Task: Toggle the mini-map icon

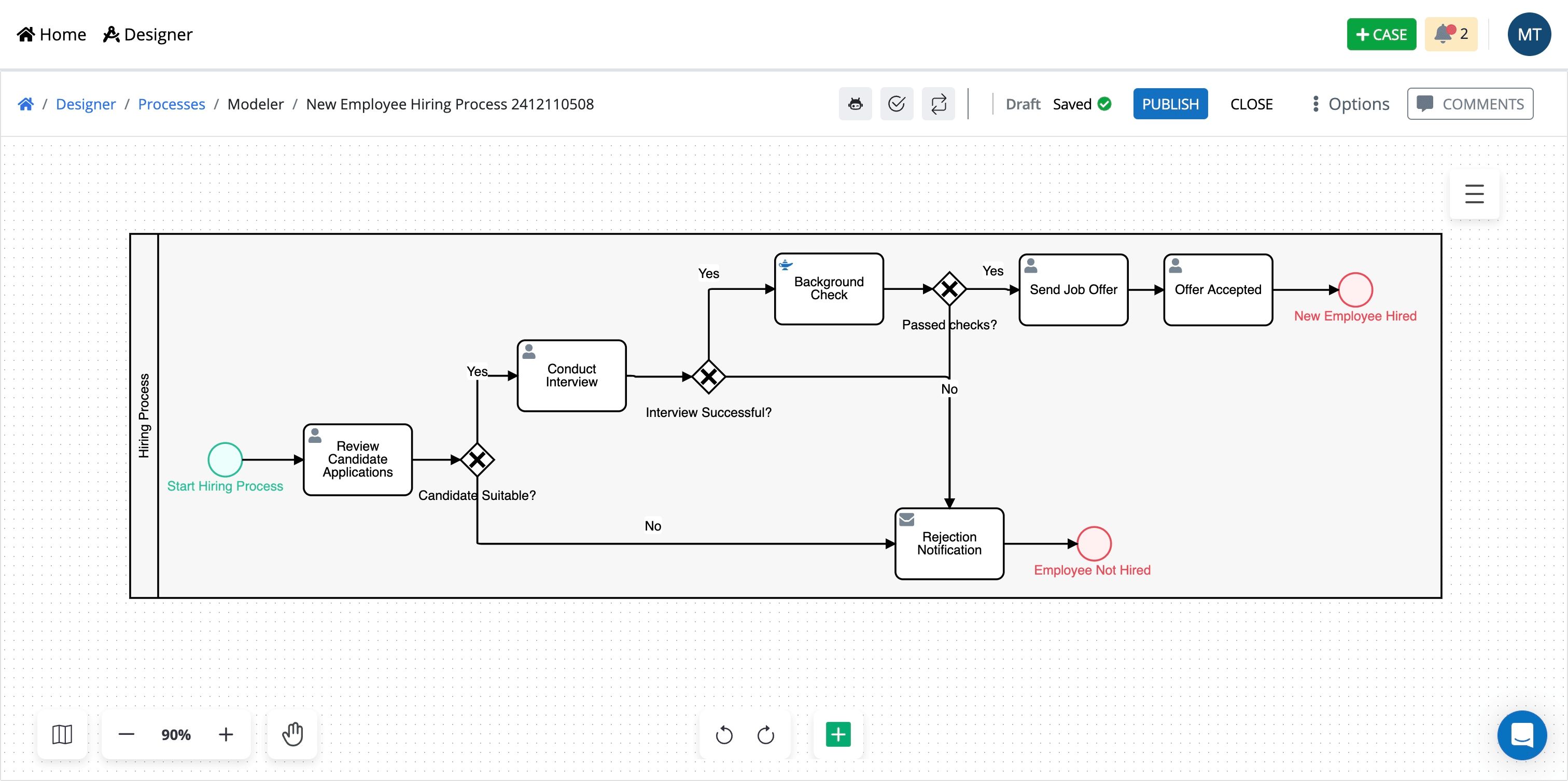Action: (62, 734)
